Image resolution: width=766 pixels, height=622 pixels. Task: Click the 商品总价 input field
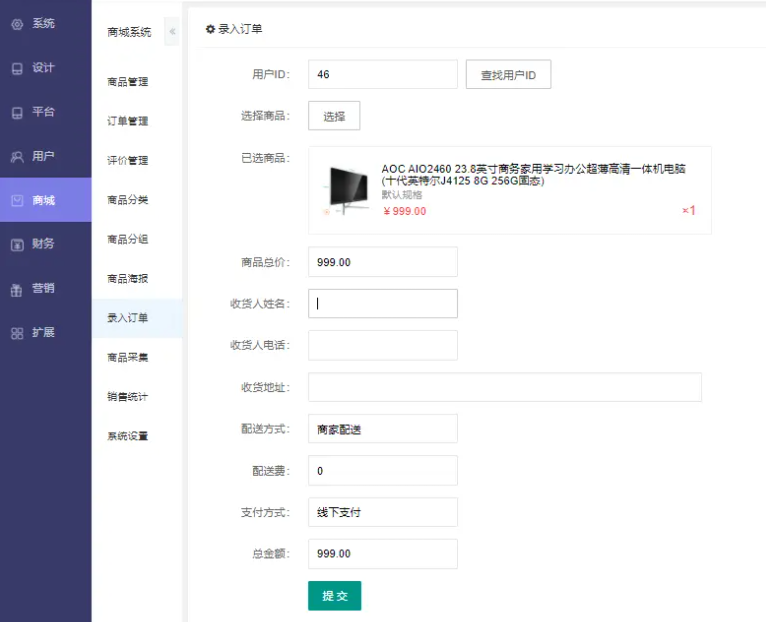(383, 262)
